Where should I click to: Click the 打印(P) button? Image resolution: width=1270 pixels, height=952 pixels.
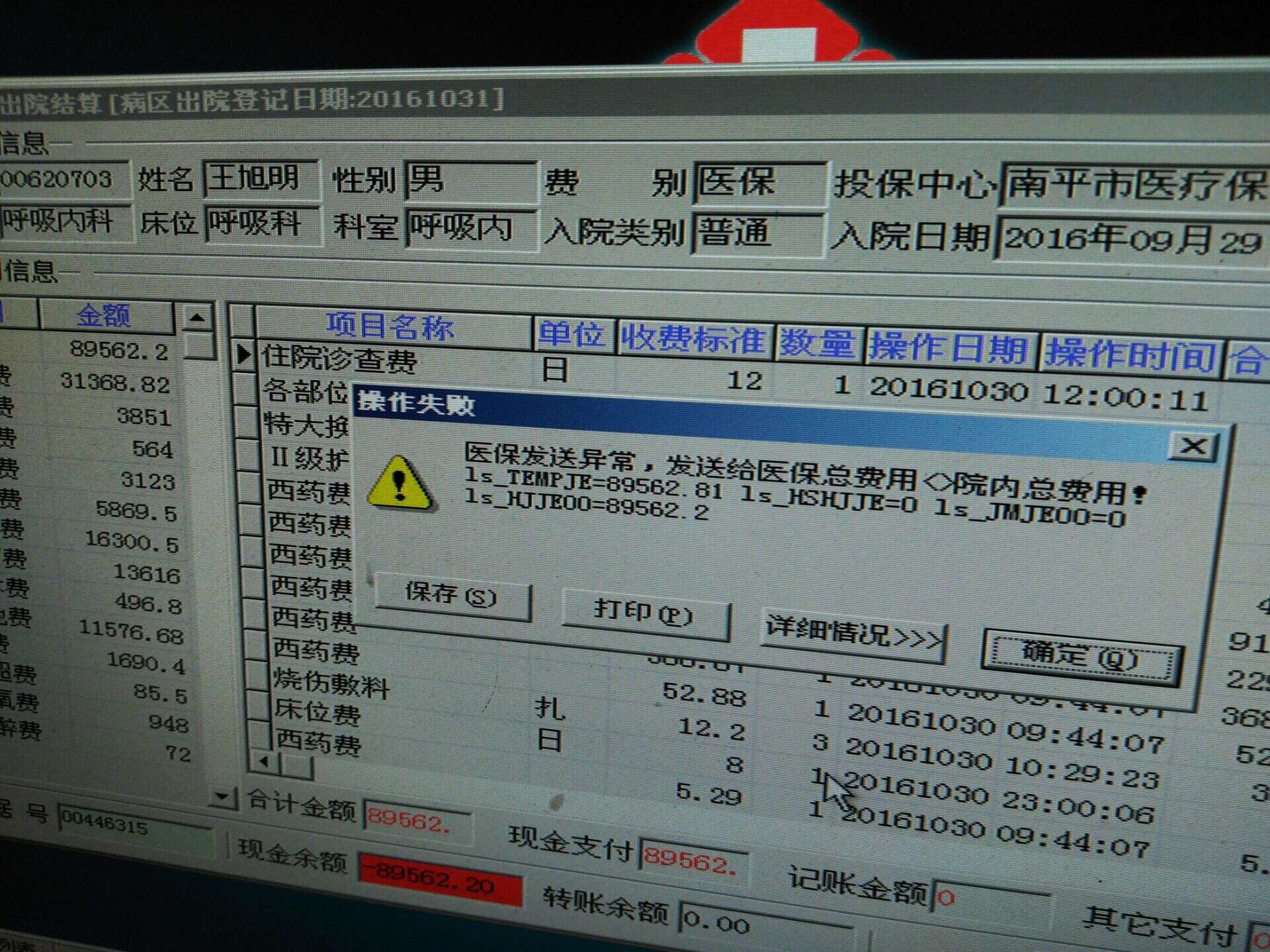click(644, 614)
